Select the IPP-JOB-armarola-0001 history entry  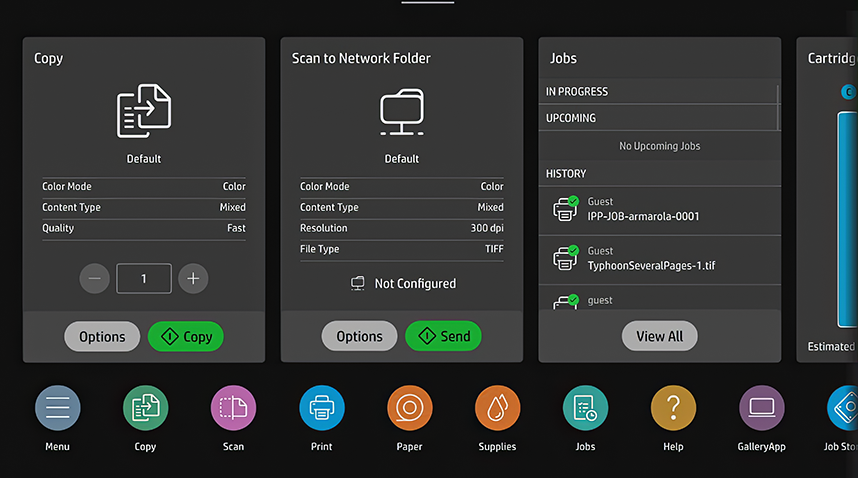[x=659, y=210]
